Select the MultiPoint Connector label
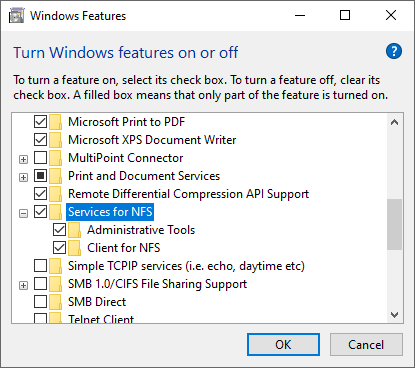The image size is (415, 368). coord(126,158)
